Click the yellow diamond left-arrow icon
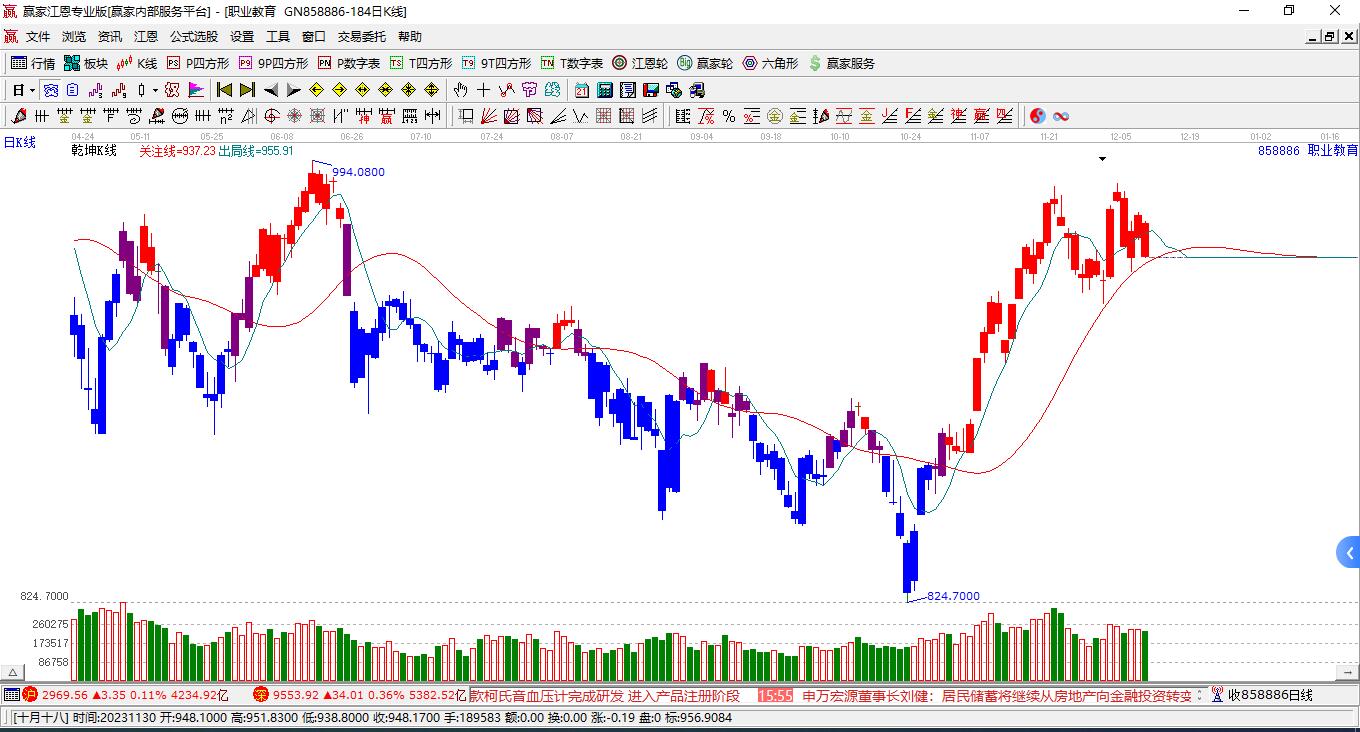Viewport: 1360px width, 732px height. coord(316,90)
